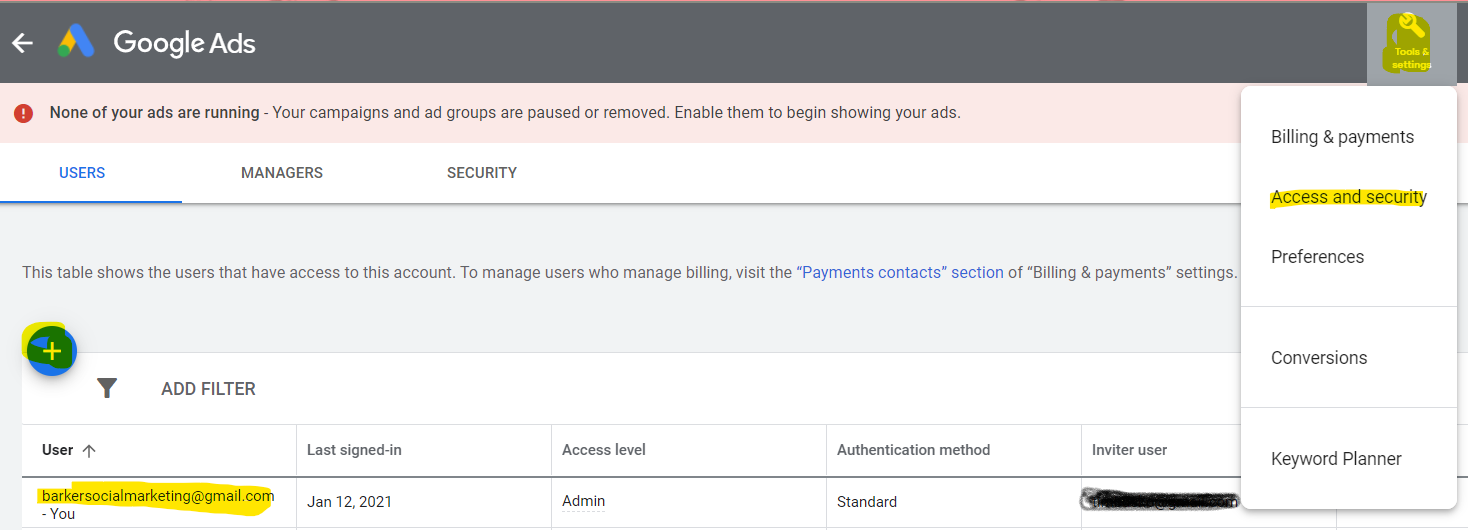Select Billing & payments from the menu
Viewport: 1468px width, 530px height.
tap(1343, 137)
